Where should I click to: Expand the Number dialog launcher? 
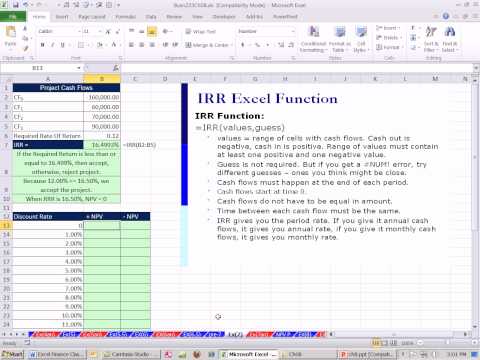[294, 58]
